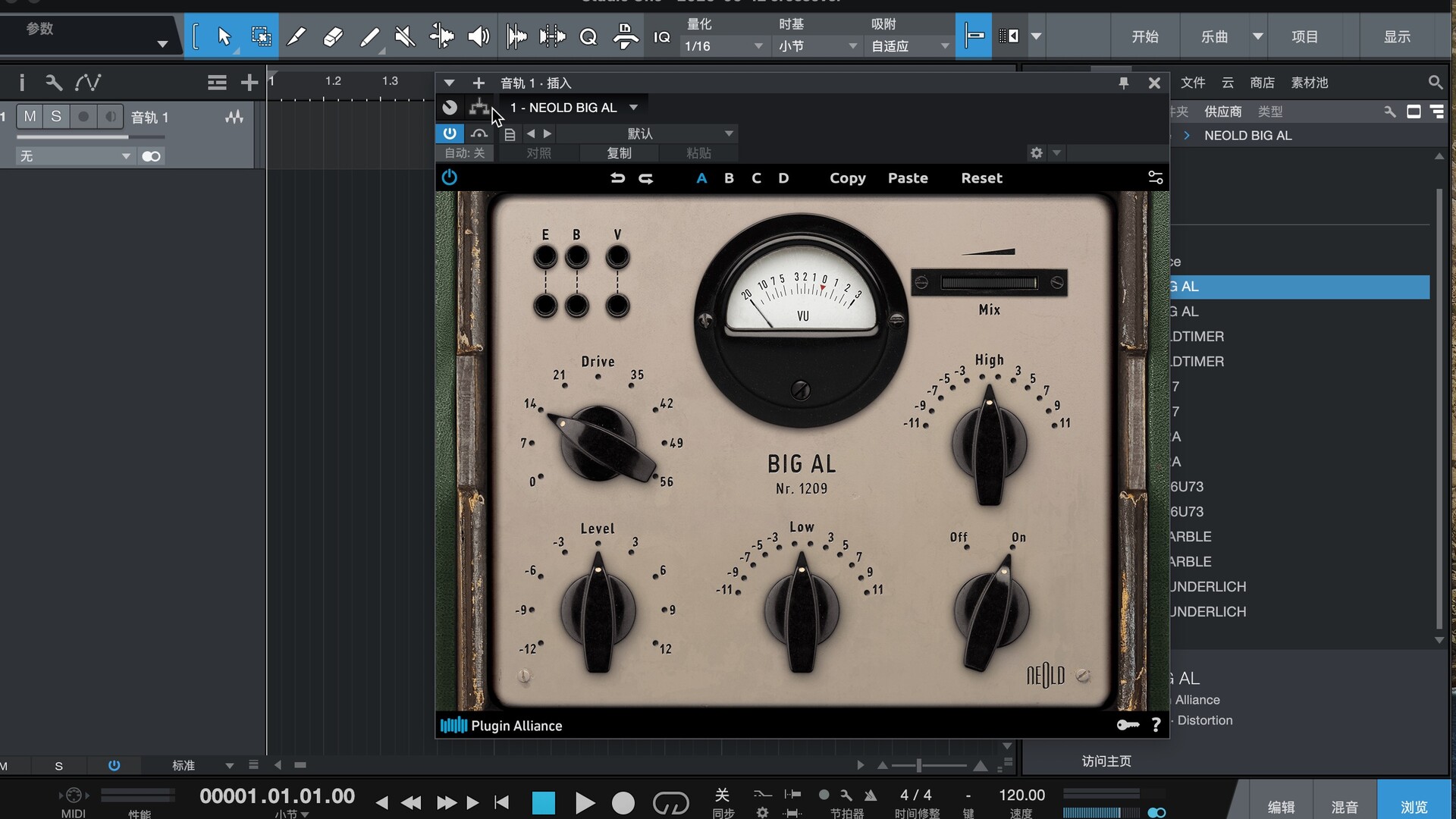Open 项目 project page
Image resolution: width=1456 pixels, height=819 pixels.
(x=1305, y=36)
